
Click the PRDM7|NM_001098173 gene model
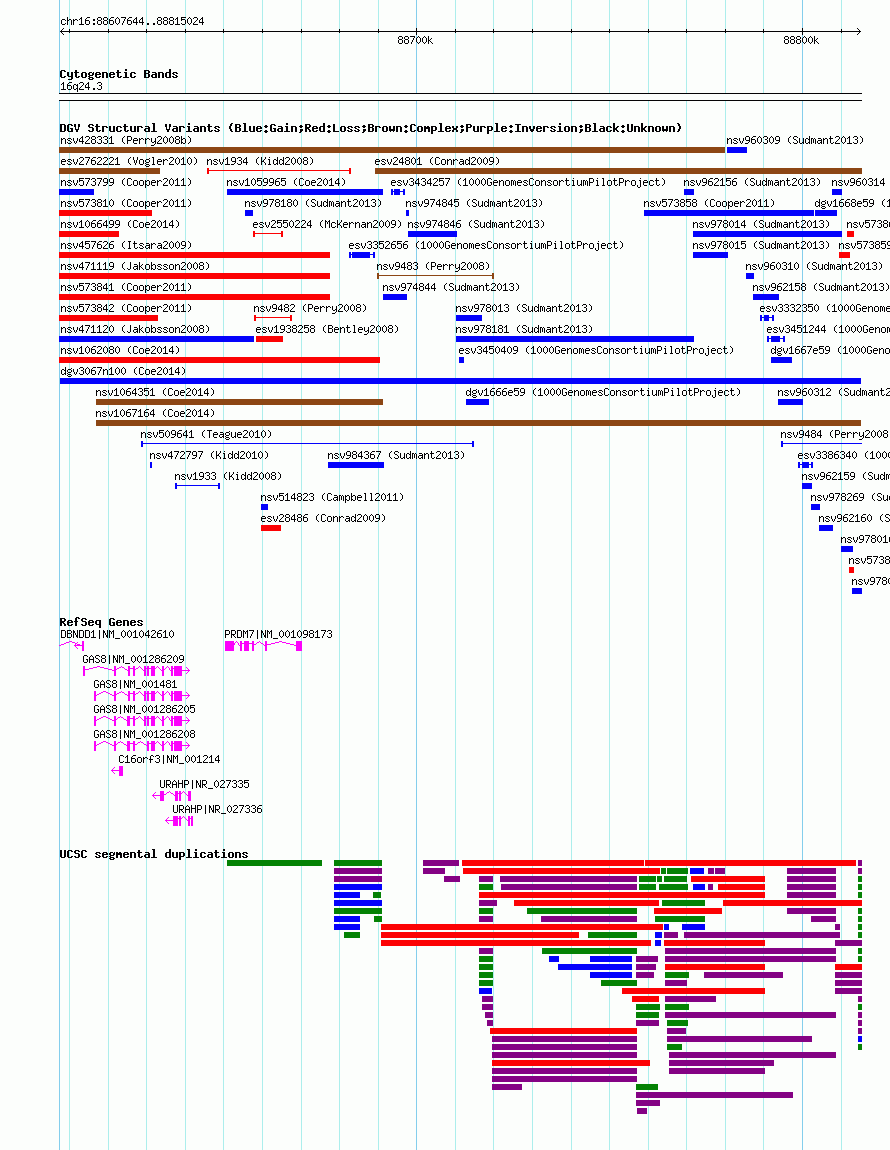263,645
